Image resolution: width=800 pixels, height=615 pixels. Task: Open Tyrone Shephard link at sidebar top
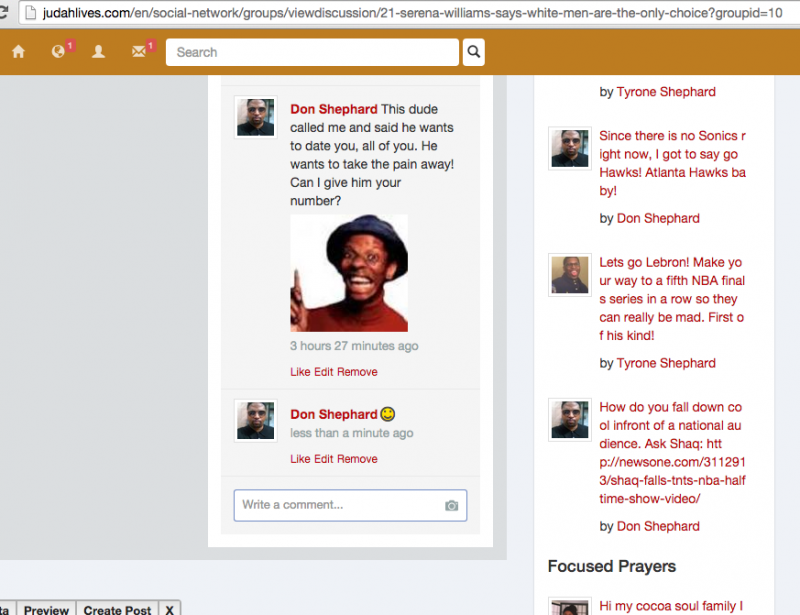point(666,92)
